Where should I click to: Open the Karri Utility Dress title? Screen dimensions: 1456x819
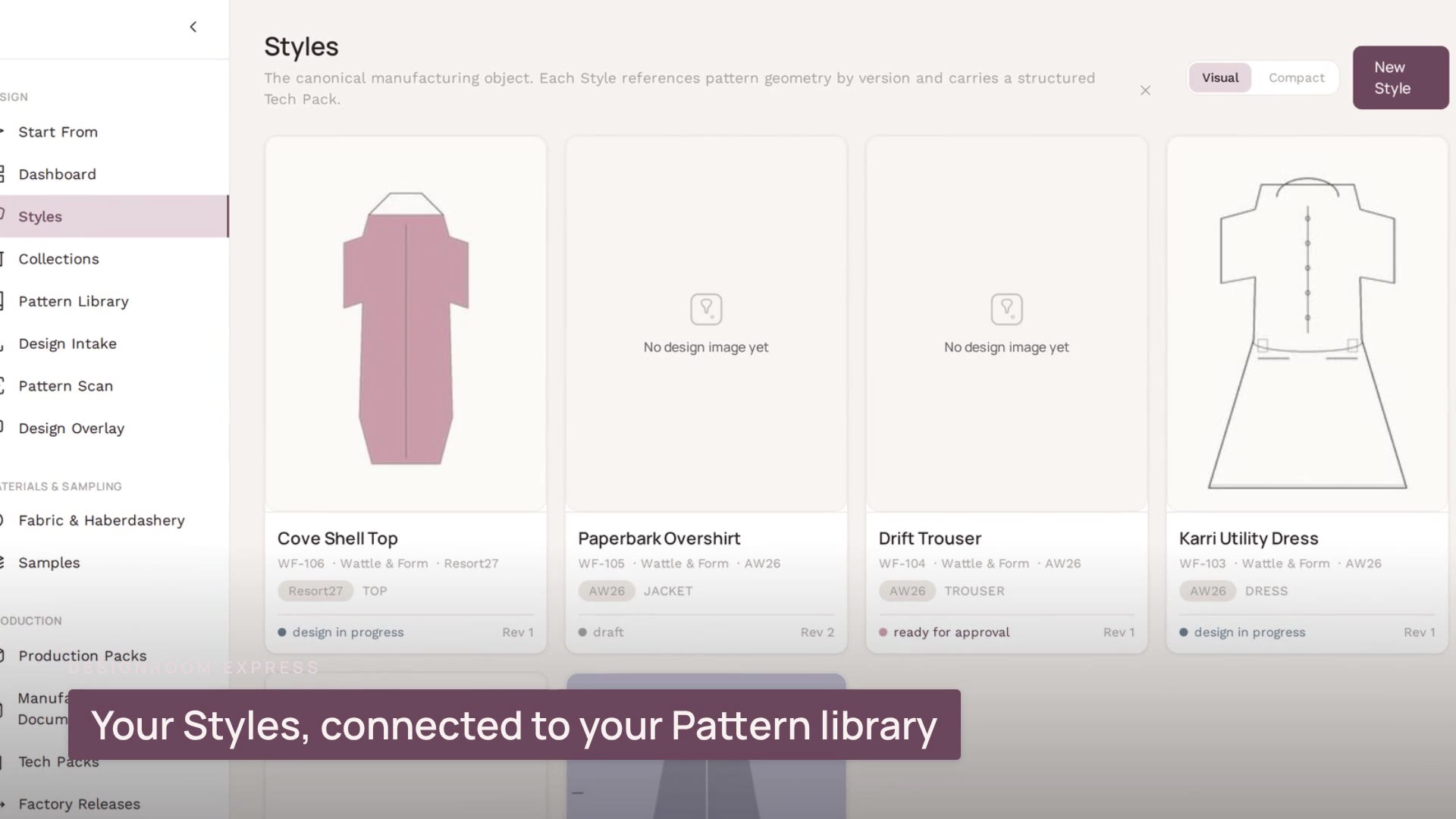click(1248, 538)
